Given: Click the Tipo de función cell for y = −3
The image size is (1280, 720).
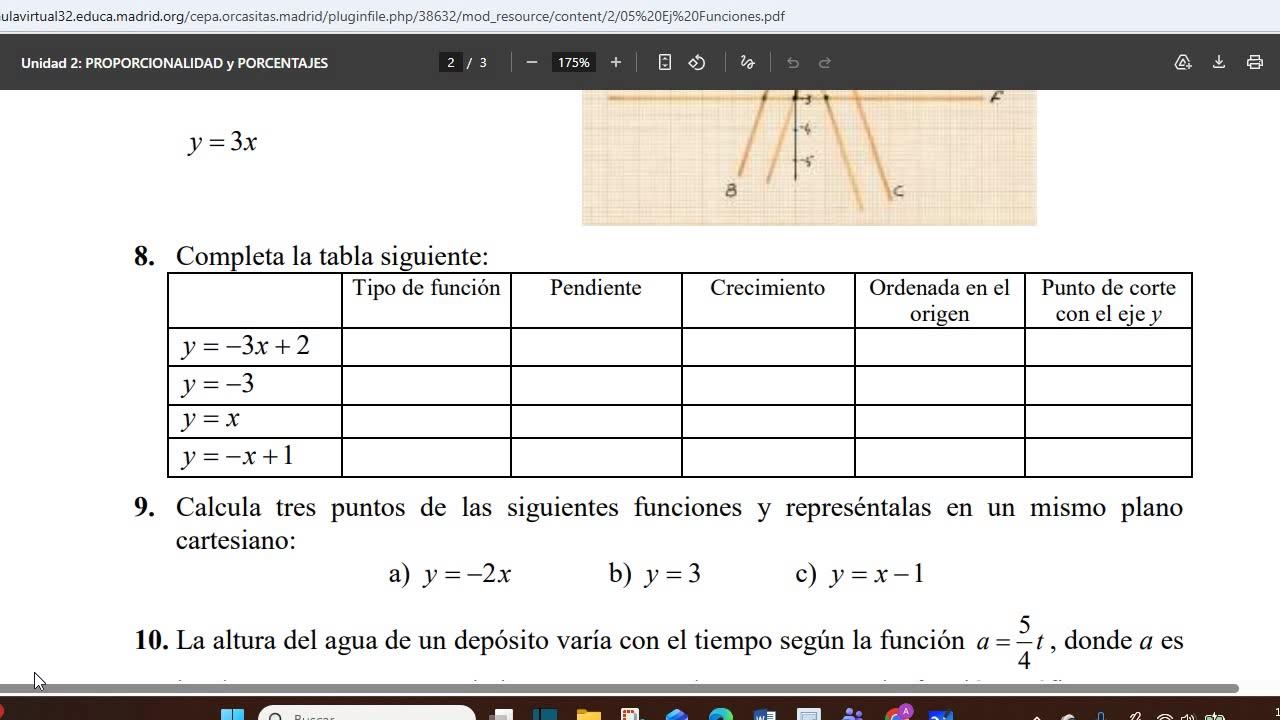Looking at the screenshot, I should tap(426, 385).
